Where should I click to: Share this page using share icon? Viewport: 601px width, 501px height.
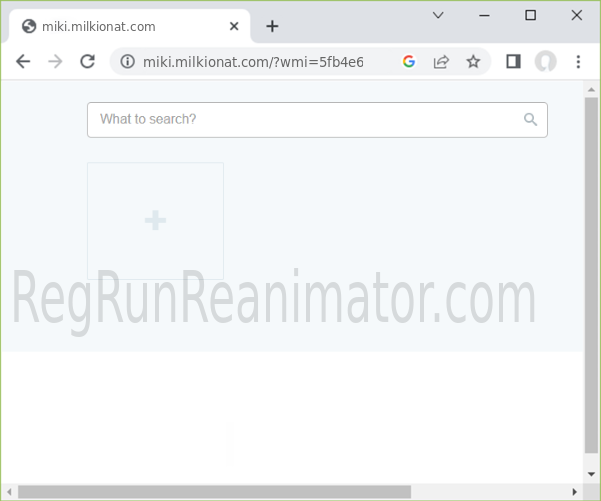[440, 62]
